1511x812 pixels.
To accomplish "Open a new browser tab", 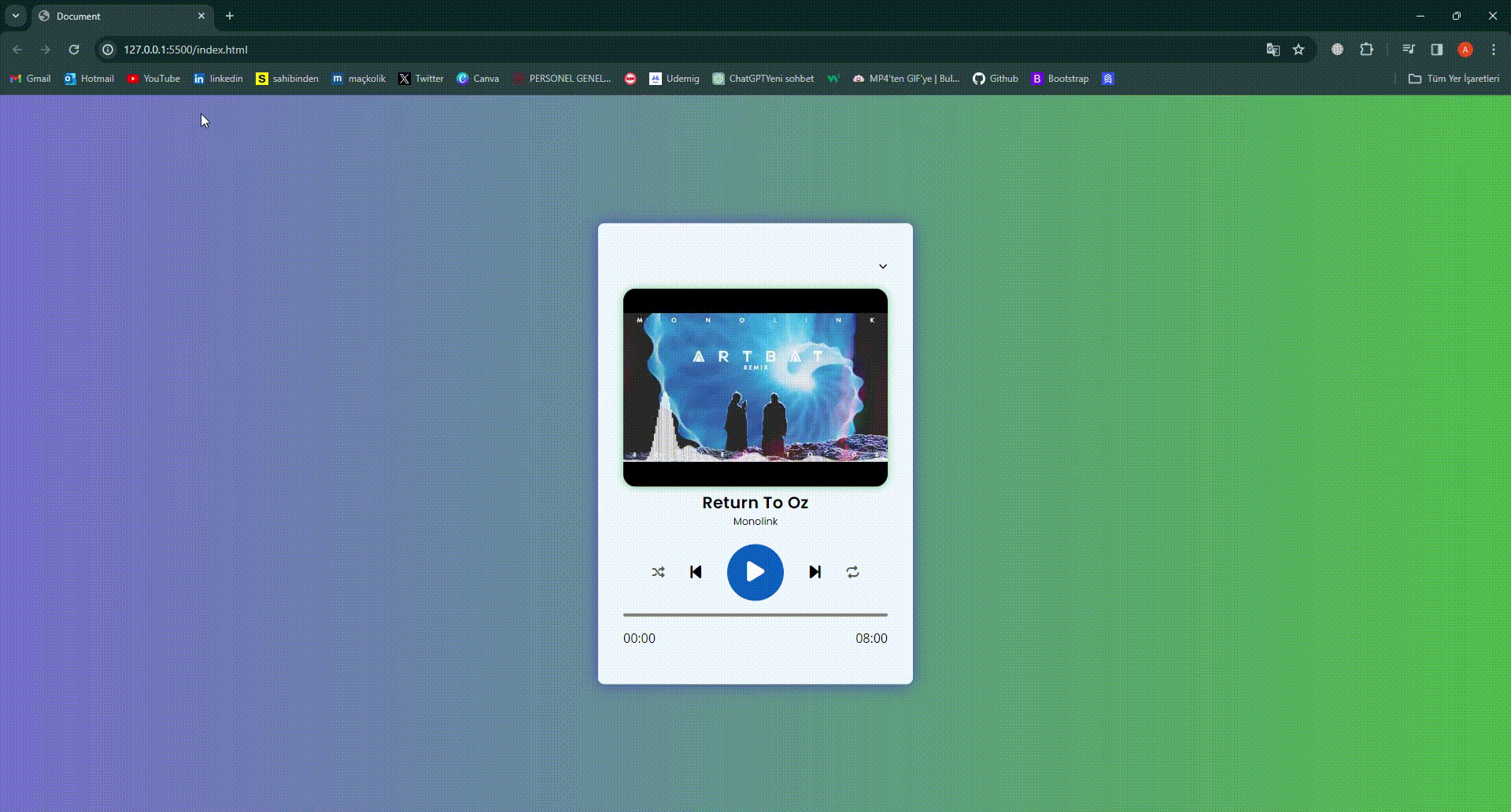I will (x=230, y=16).
